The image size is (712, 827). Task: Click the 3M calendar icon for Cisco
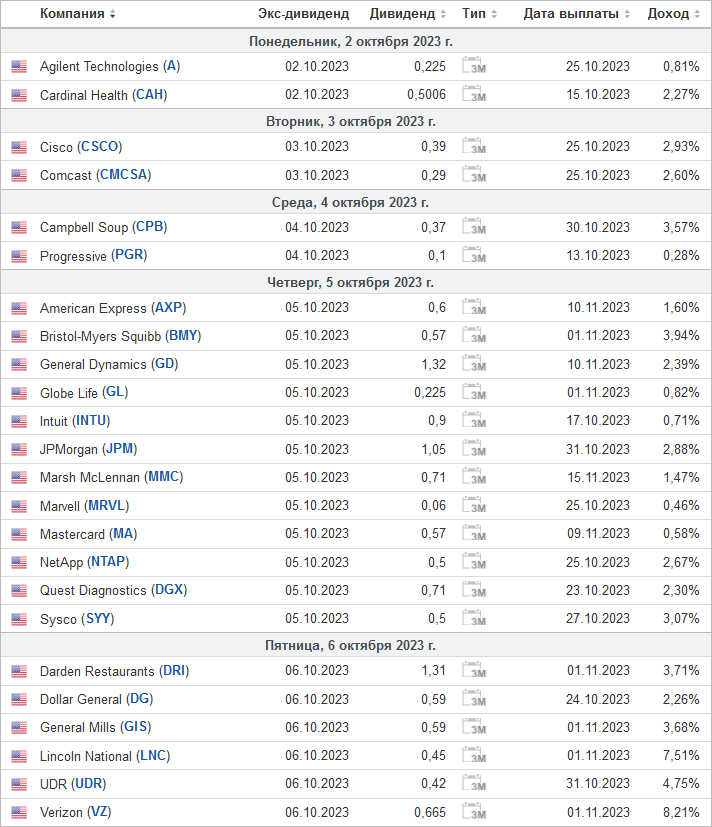point(474,146)
